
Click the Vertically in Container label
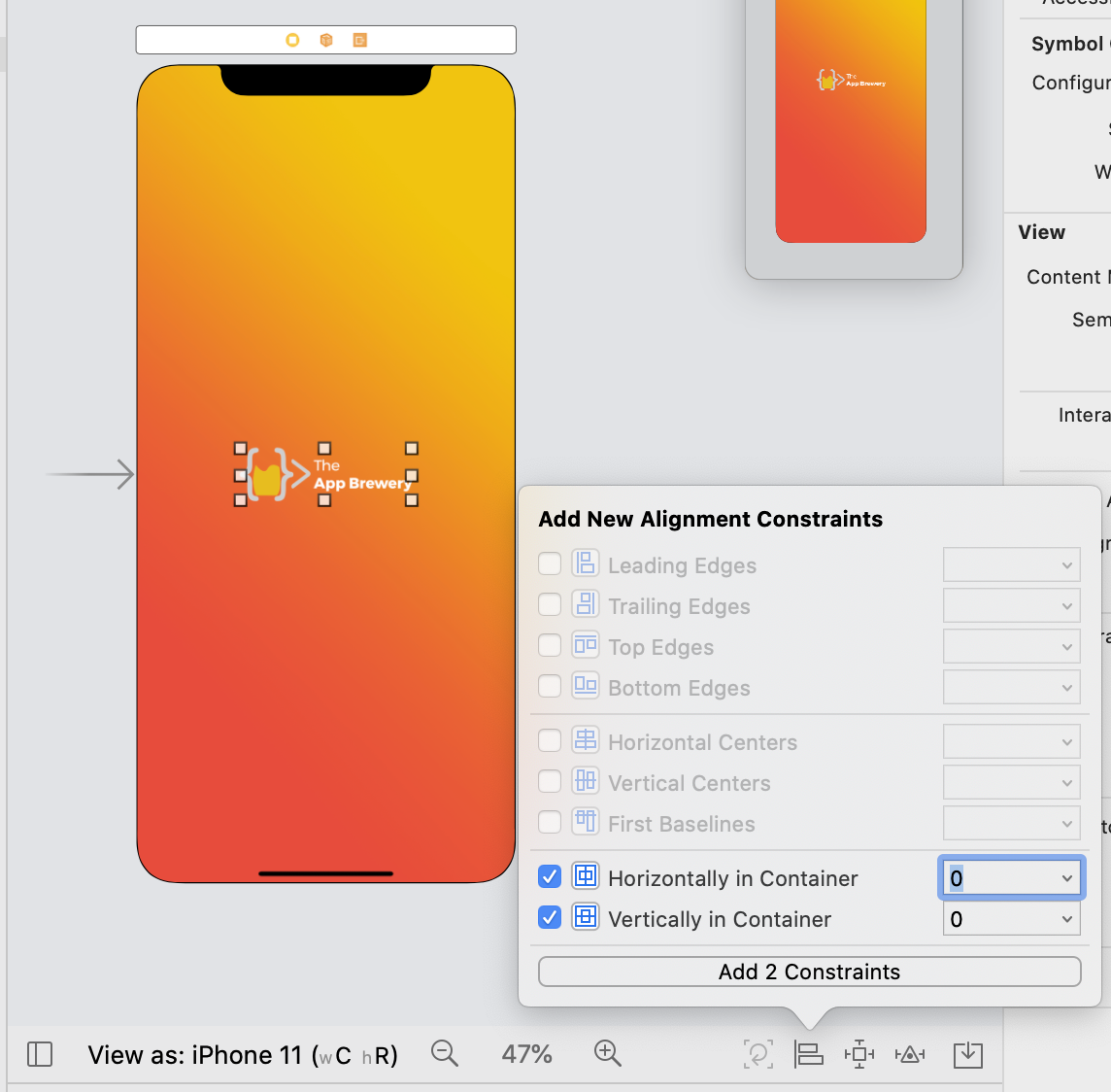[720, 919]
